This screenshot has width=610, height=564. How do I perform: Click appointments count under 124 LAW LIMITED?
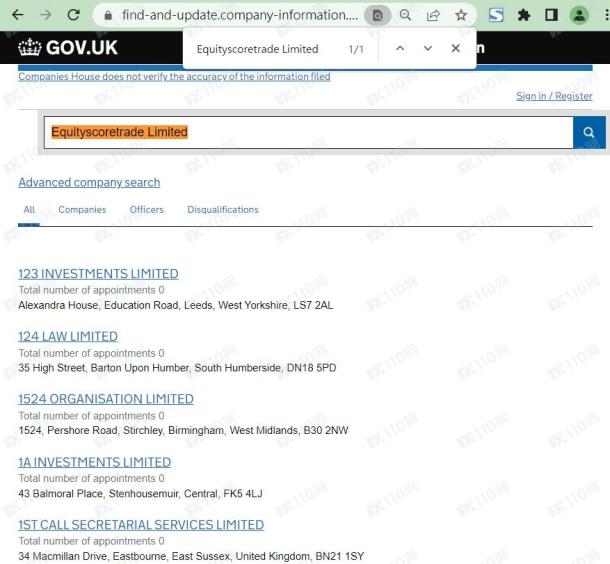point(91,353)
